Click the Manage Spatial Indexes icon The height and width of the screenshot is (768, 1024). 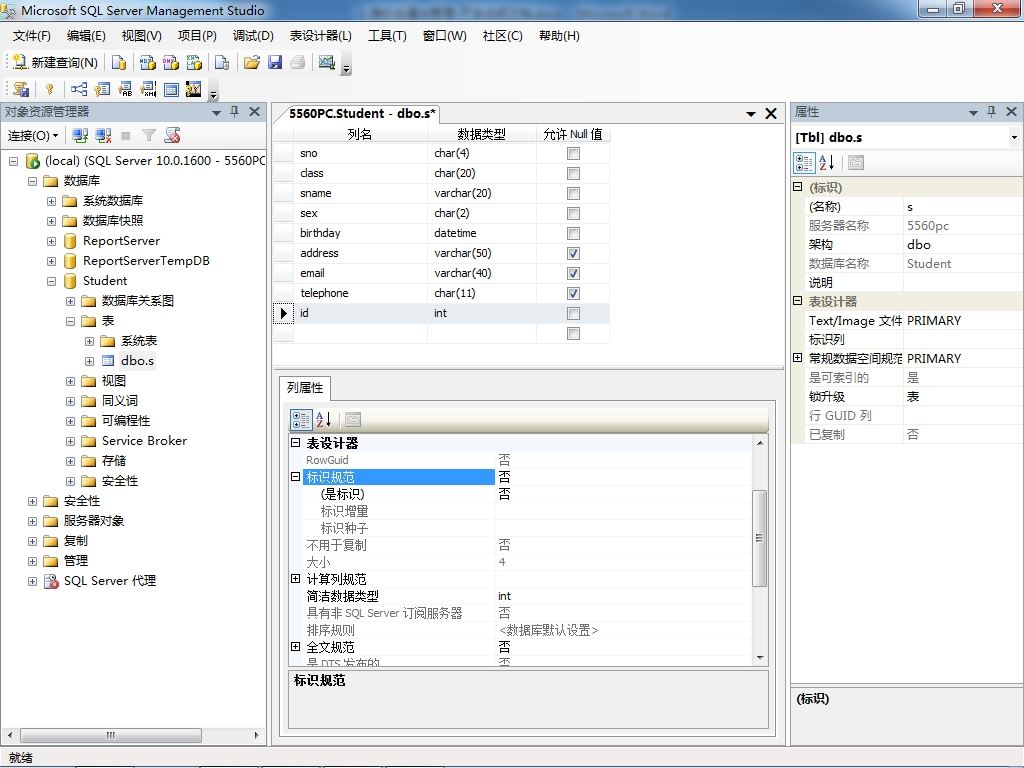click(x=194, y=89)
